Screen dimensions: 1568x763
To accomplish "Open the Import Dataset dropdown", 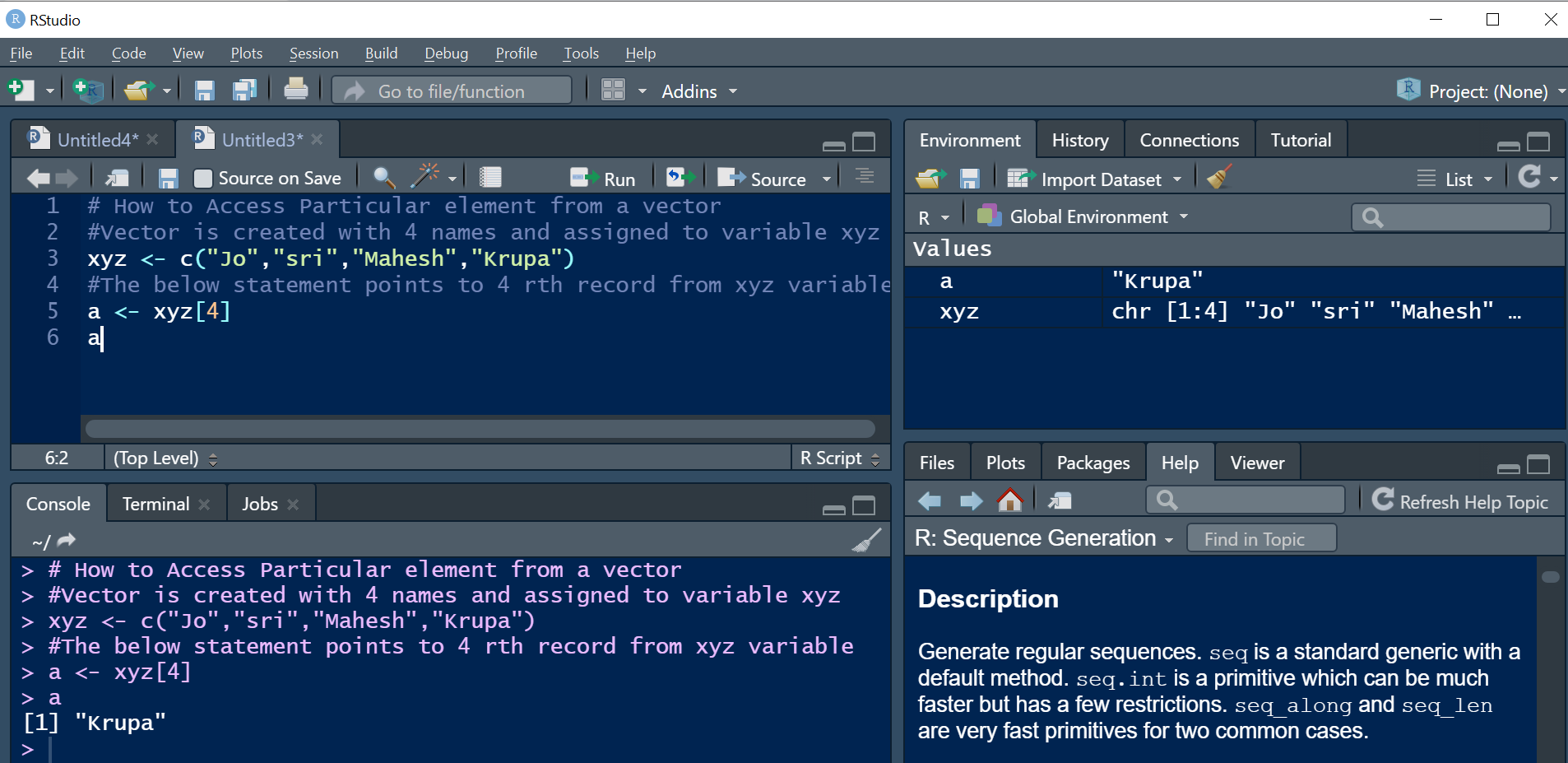I will pyautogui.click(x=1094, y=179).
